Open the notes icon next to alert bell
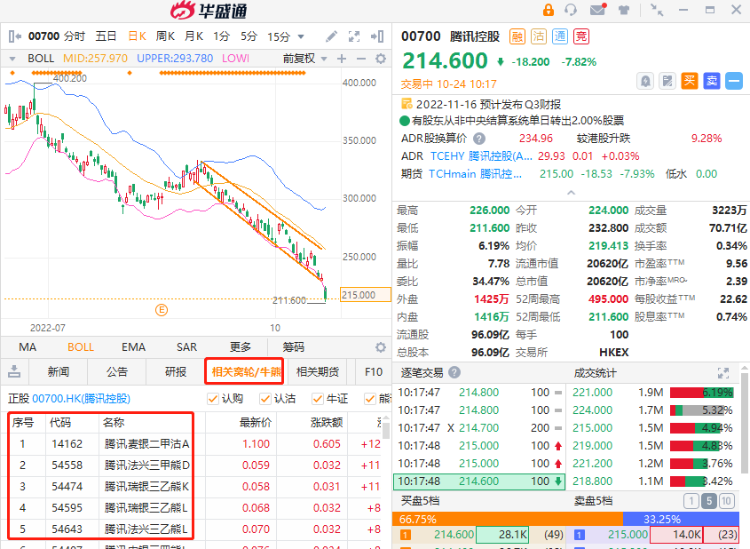The image size is (750, 549). pyautogui.click(x=667, y=81)
